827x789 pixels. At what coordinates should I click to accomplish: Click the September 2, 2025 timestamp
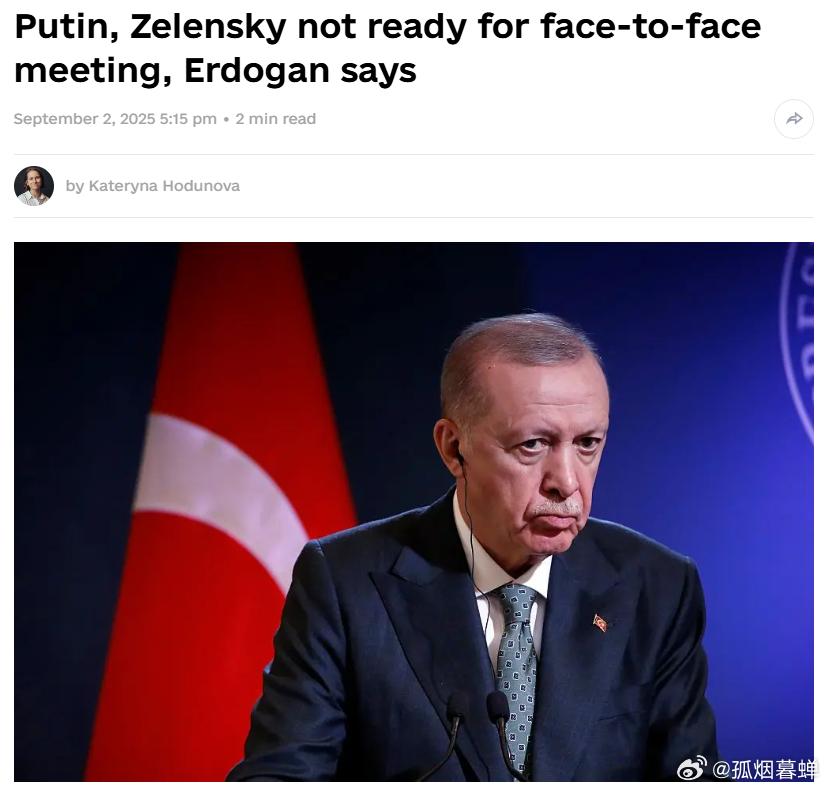tap(115, 119)
